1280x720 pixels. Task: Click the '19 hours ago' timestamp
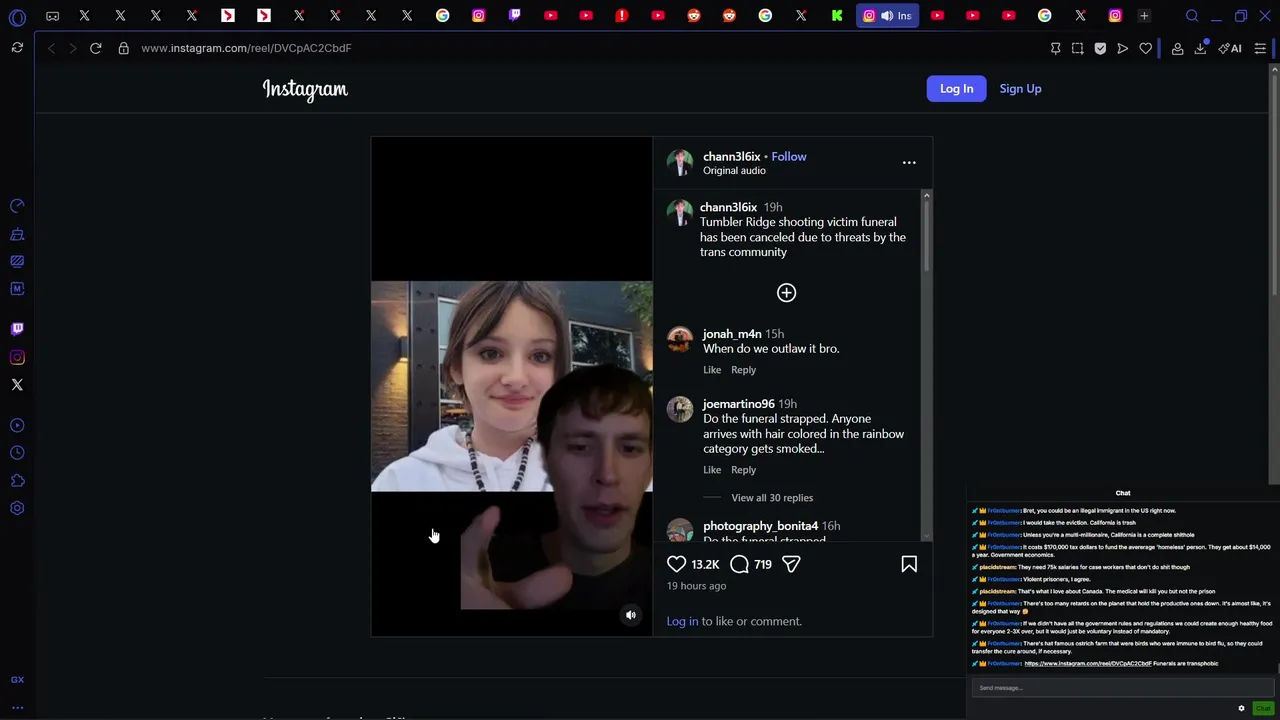pos(696,586)
